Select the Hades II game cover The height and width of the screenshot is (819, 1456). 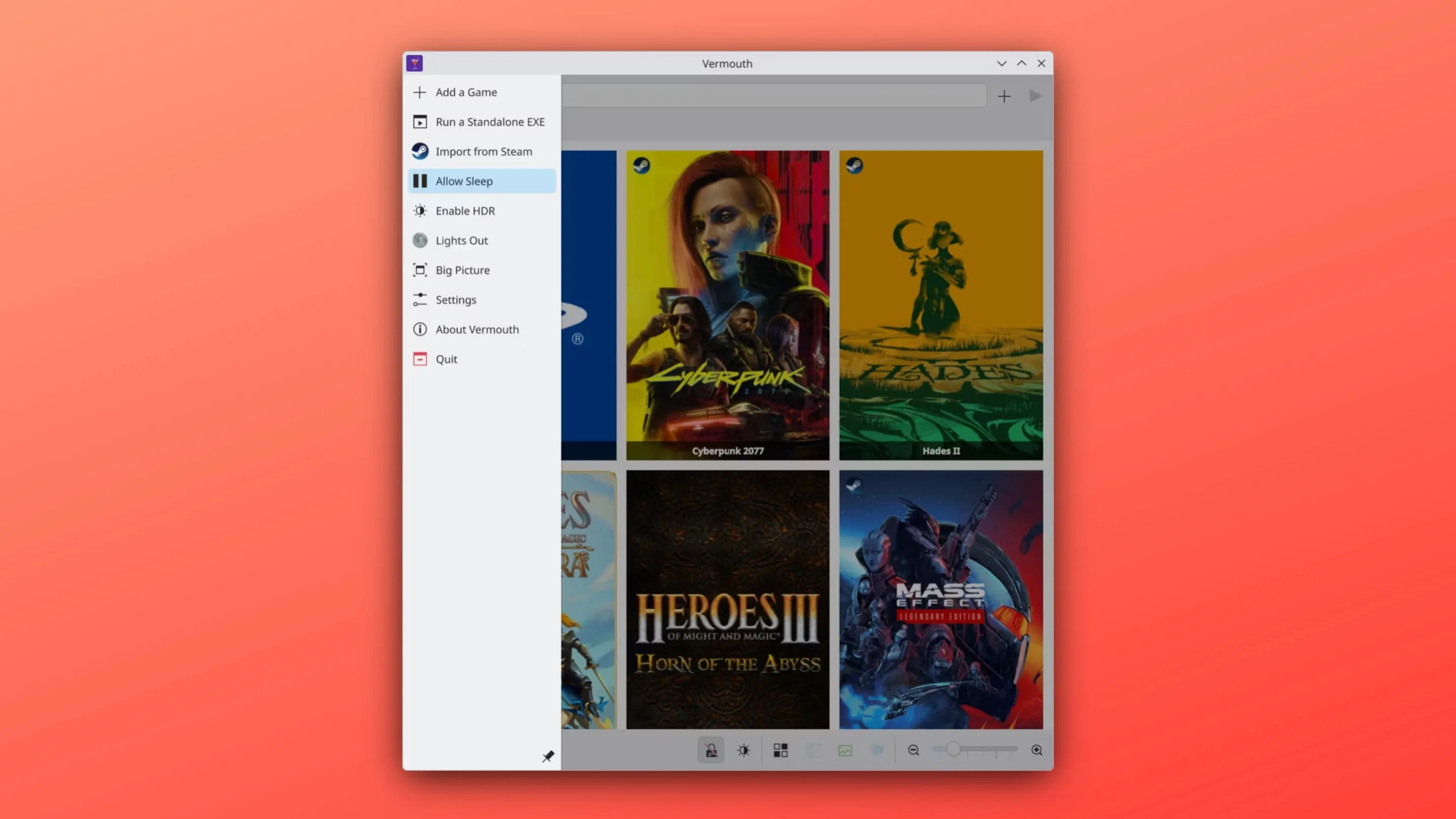pyautogui.click(x=941, y=305)
